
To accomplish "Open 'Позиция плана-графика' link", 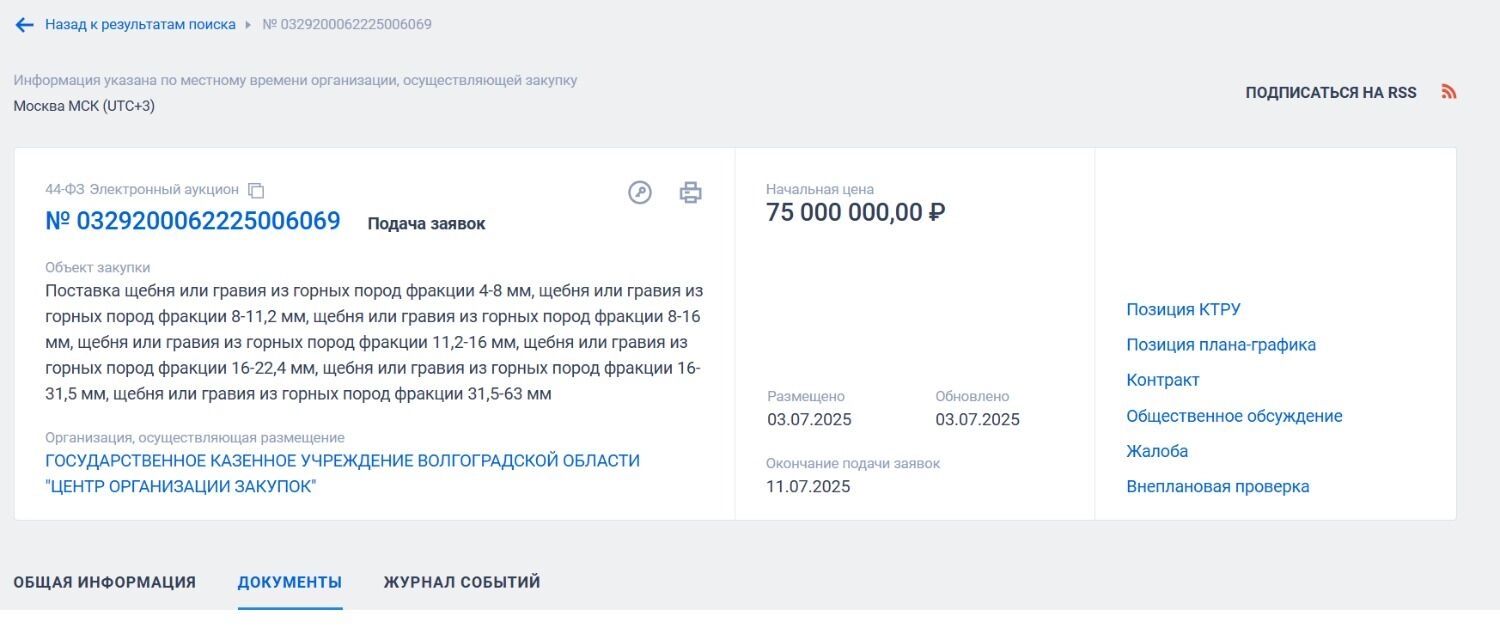I will pos(1220,345).
